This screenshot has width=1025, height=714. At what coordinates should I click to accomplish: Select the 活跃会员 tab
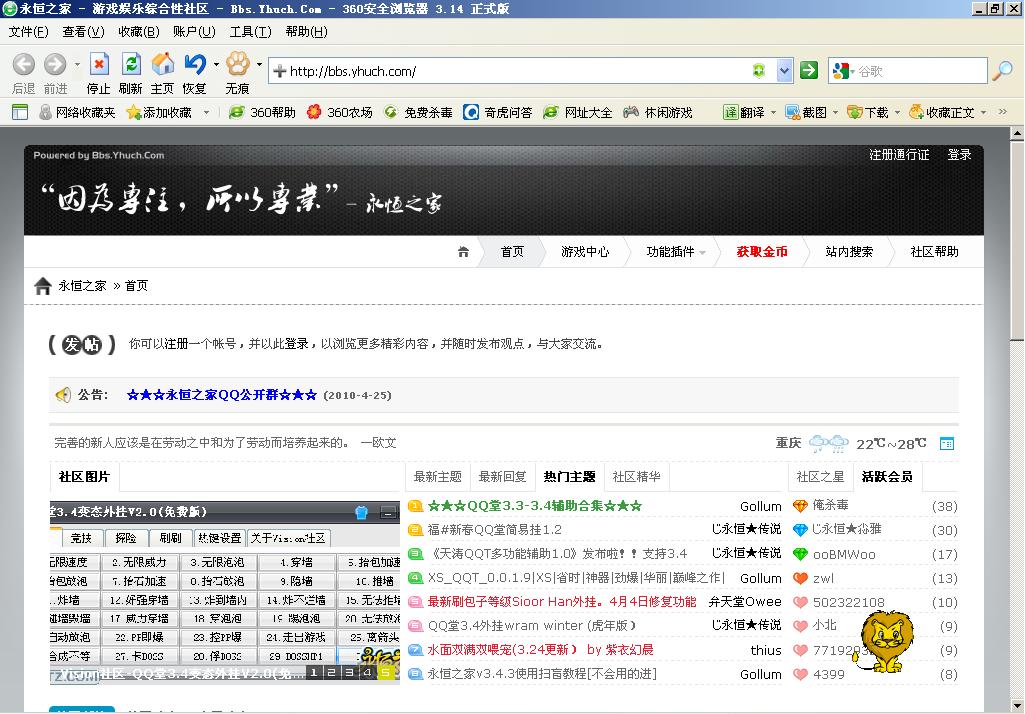pyautogui.click(x=886, y=477)
